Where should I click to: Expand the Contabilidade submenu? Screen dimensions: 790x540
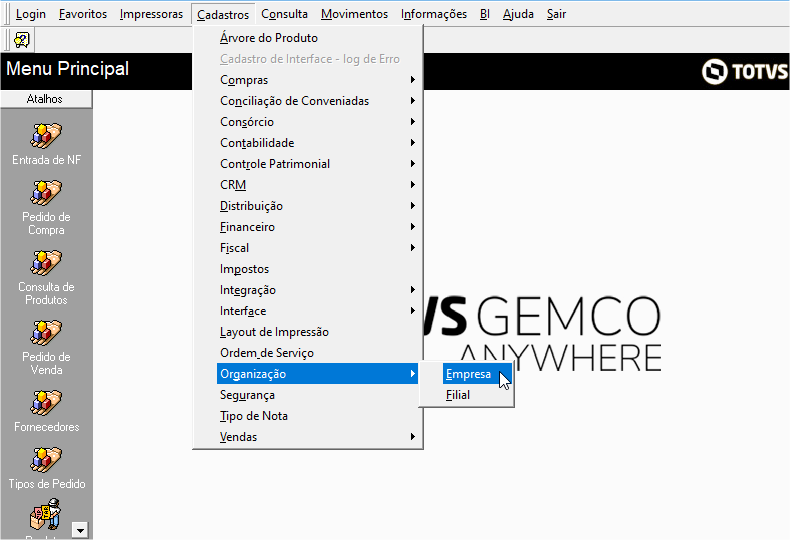pos(318,143)
